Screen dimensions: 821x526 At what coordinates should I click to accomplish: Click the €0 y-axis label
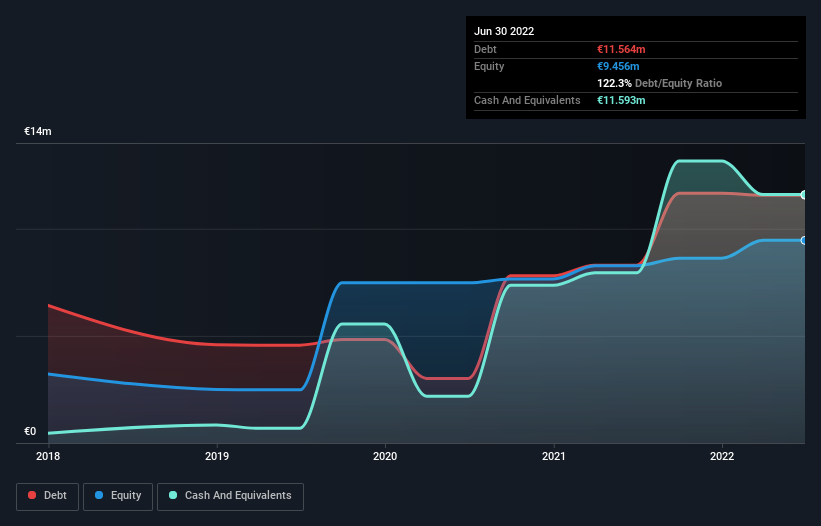30,431
